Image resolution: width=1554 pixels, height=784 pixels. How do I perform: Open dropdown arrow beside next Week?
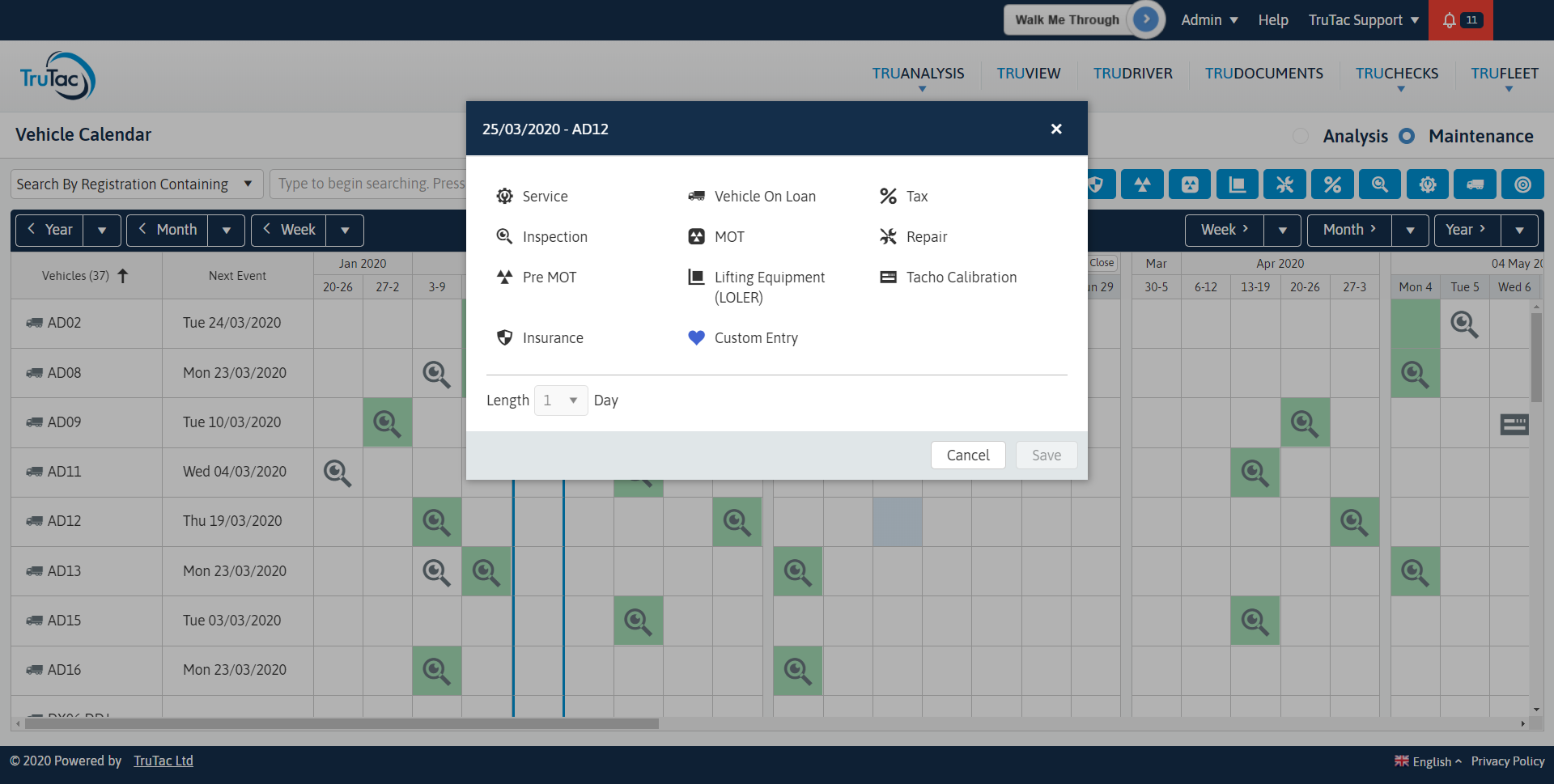[1282, 231]
